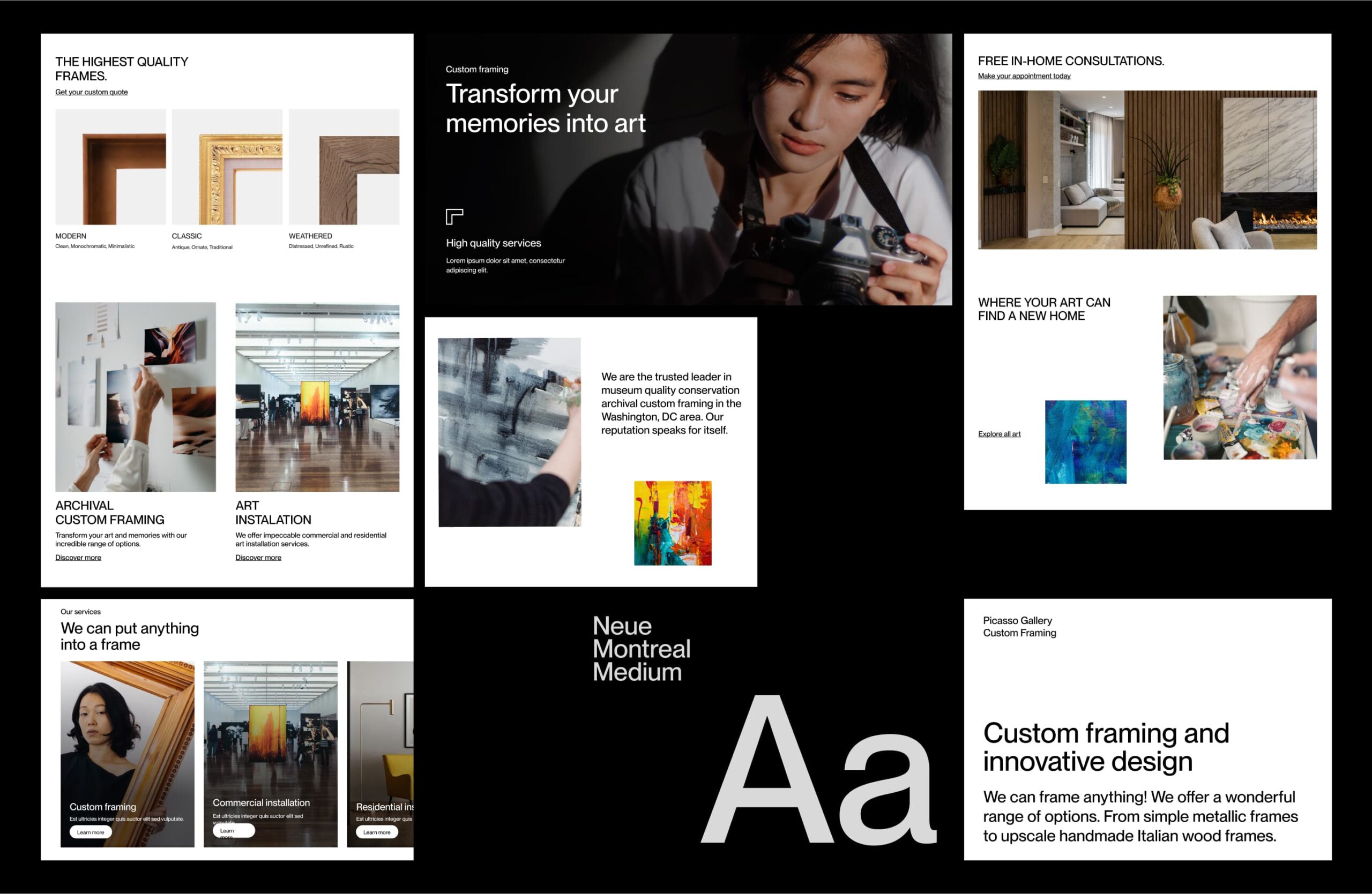The image size is (1372, 894).
Task: Click 'Discover more' under Archival Custom Framing
Action: coord(78,557)
